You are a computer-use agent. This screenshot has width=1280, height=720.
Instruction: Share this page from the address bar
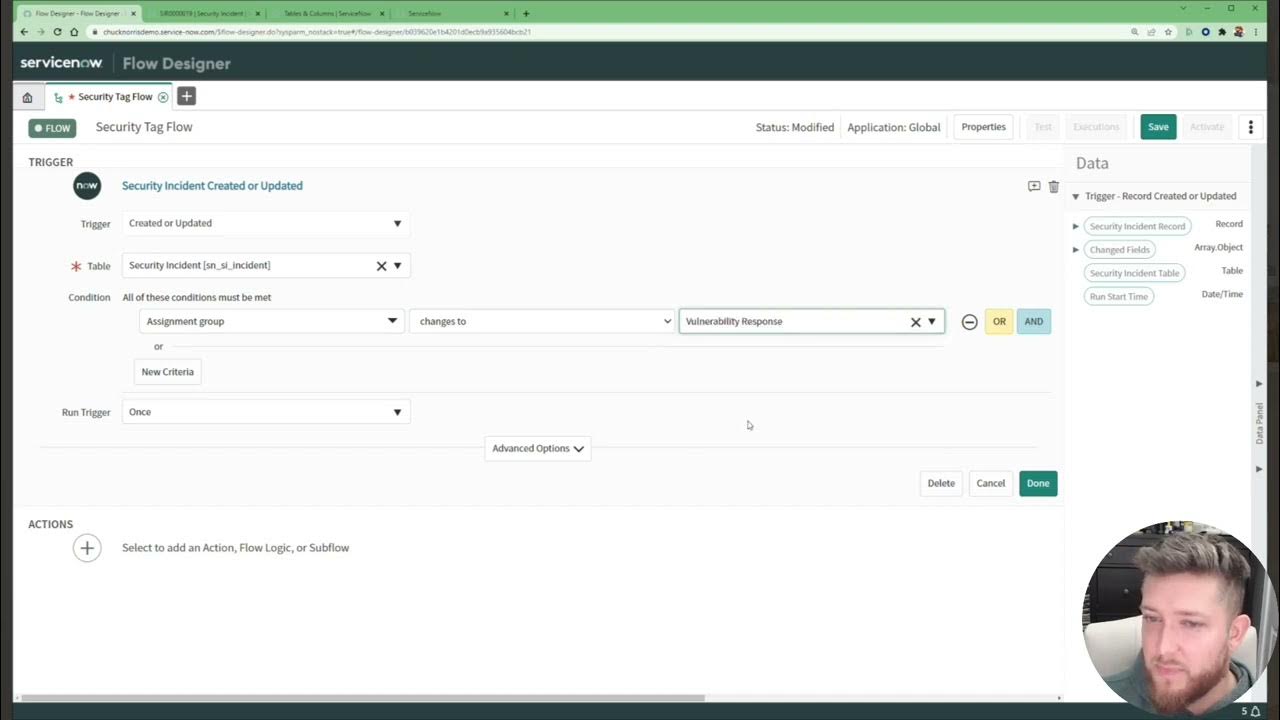coord(1151,32)
